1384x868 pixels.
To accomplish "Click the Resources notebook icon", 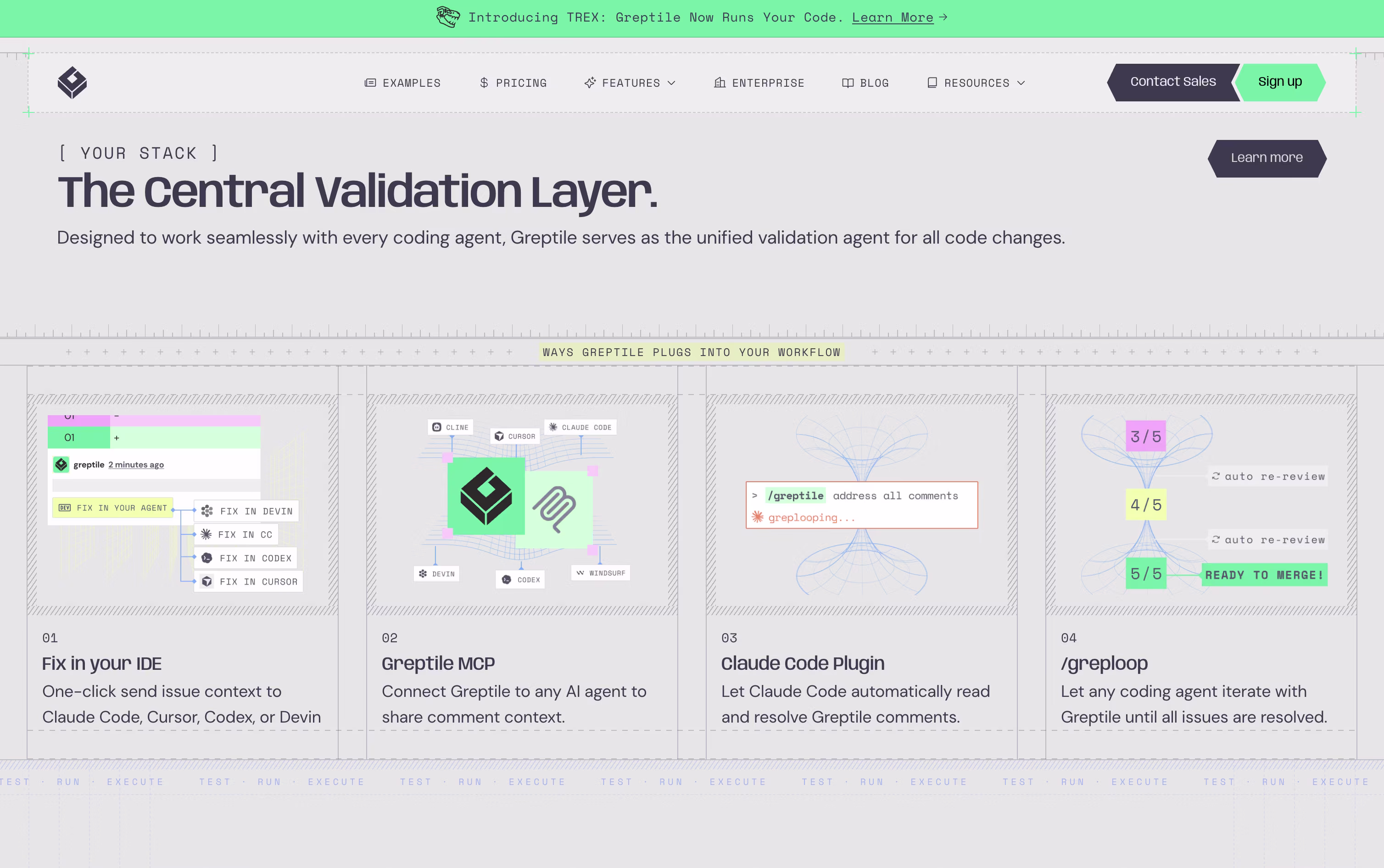I will tap(932, 83).
